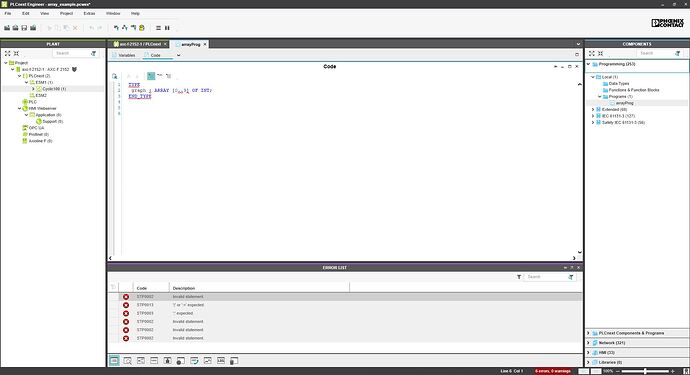
Task: Click the Description column header in Error List
Action: pos(259,288)
